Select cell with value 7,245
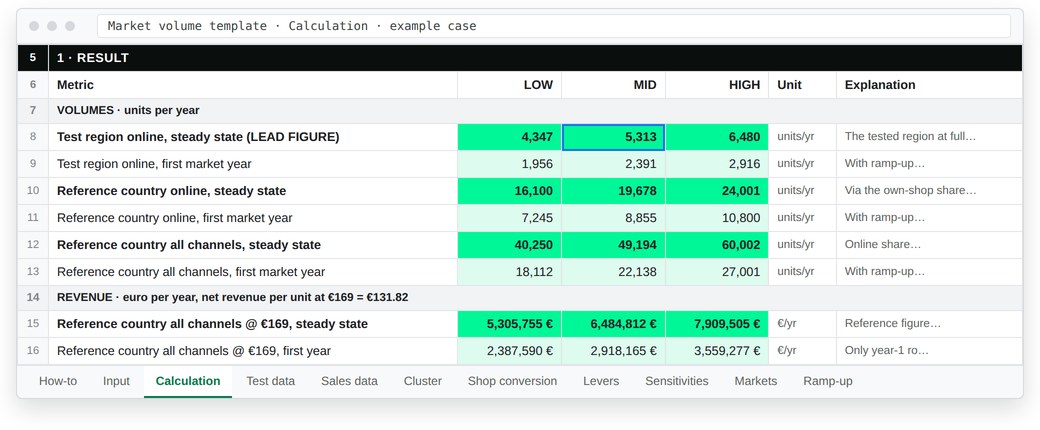 coord(509,218)
